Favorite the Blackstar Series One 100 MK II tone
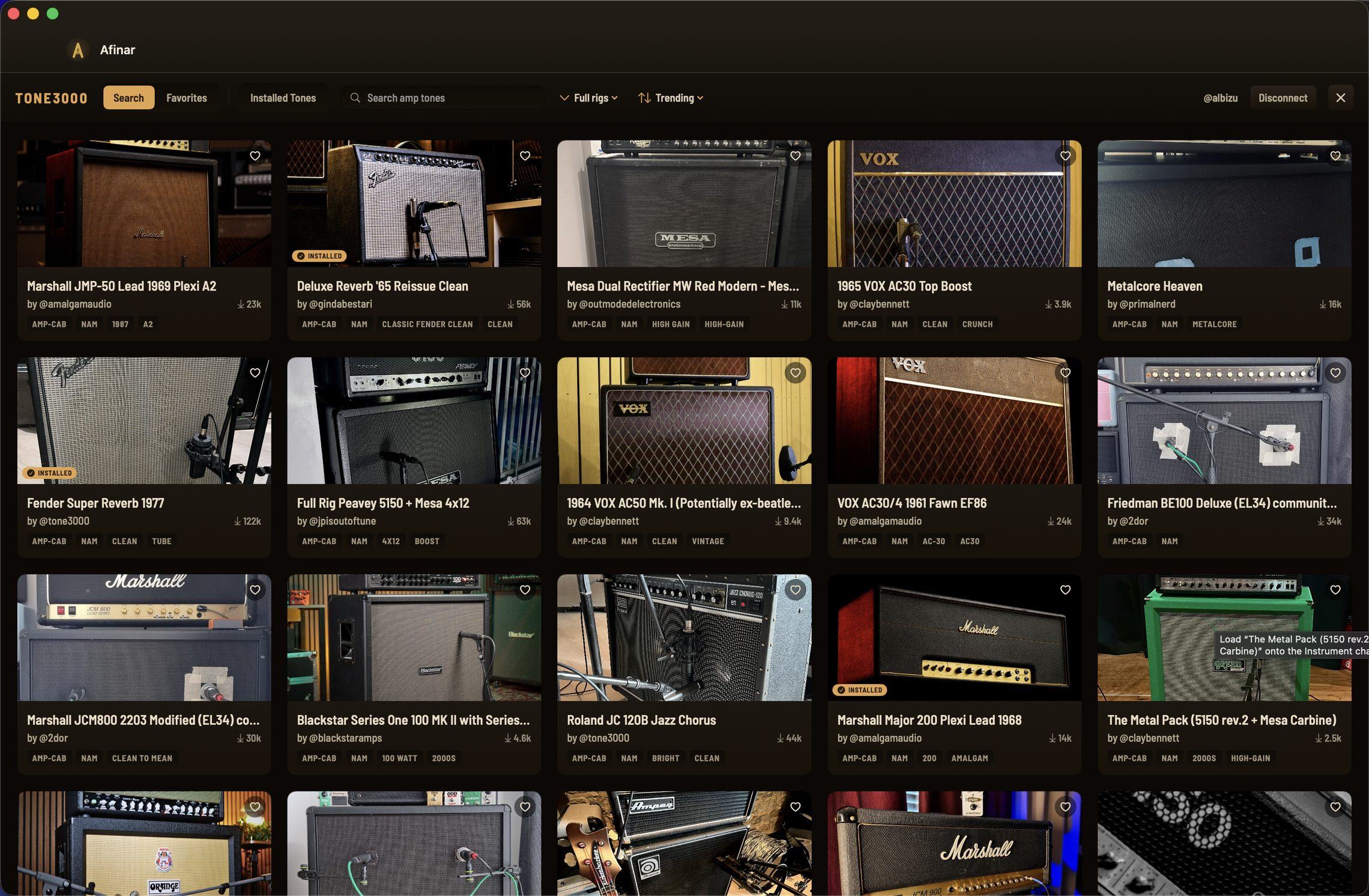The image size is (1369, 896). pos(525,590)
